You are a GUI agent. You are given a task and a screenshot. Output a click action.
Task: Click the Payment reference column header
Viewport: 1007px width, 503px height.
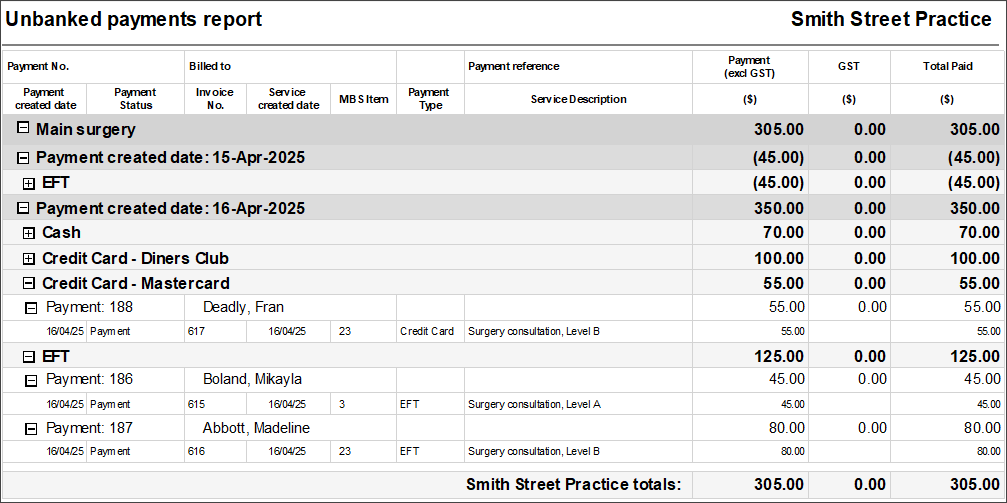coord(514,66)
